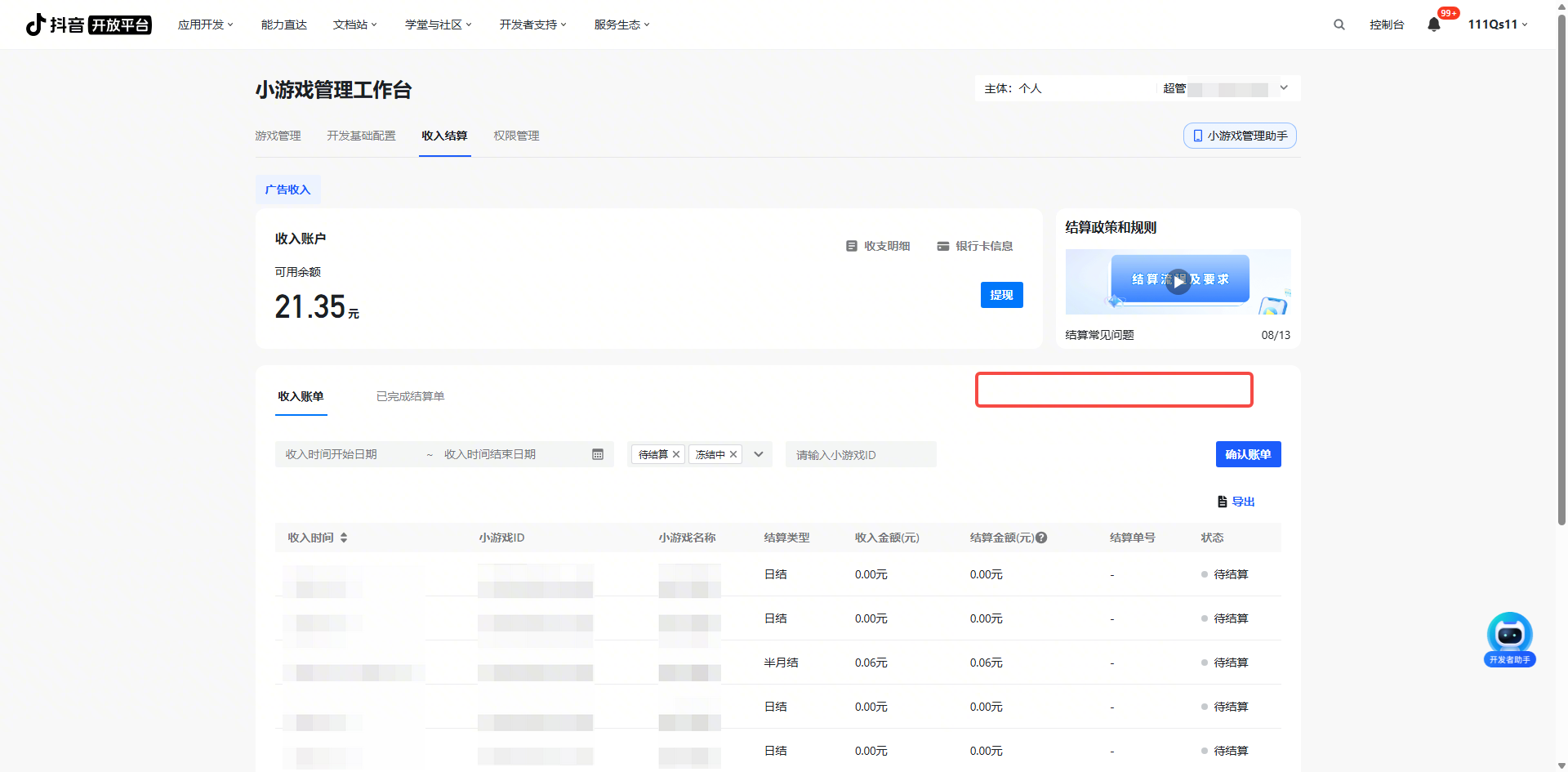Remove the 待结算 filter tag
This screenshot has height=772, width=1568.
point(676,454)
